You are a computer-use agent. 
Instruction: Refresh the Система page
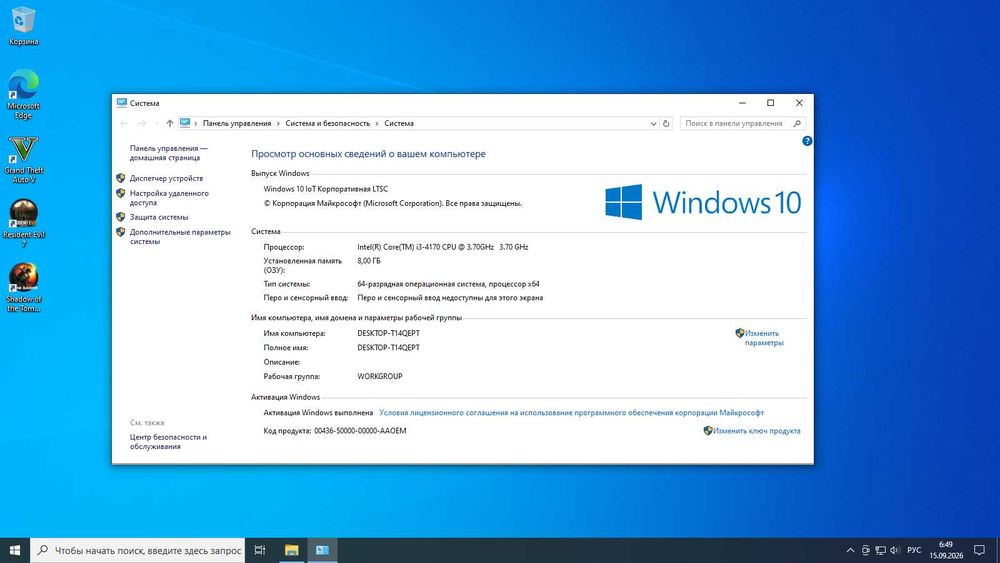[666, 123]
